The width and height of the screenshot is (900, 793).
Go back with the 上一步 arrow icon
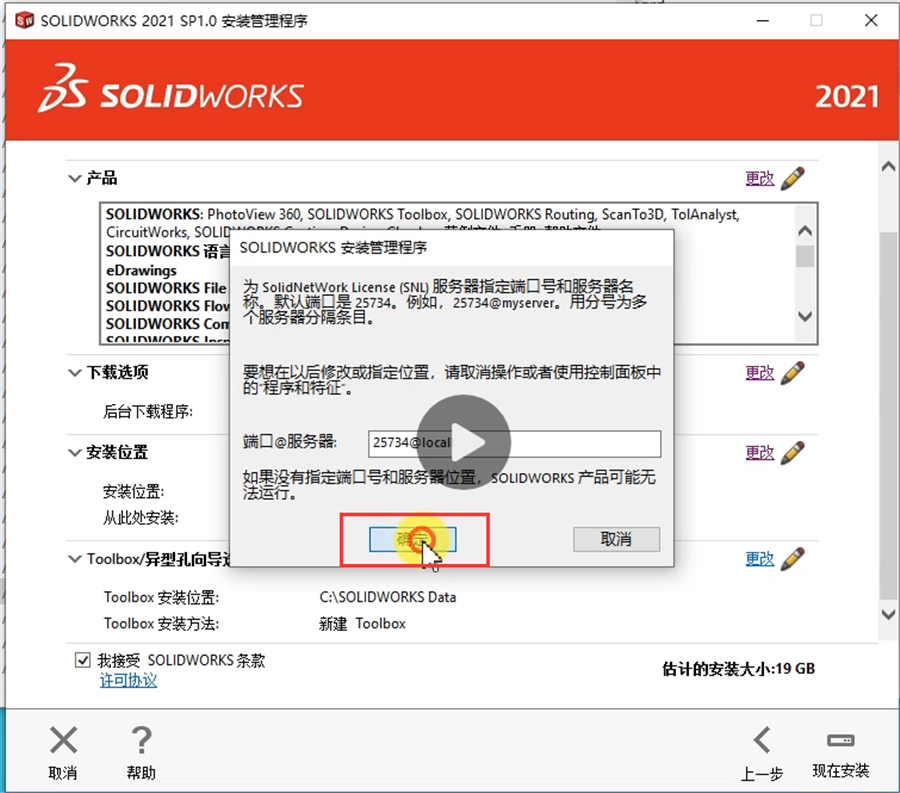[762, 740]
